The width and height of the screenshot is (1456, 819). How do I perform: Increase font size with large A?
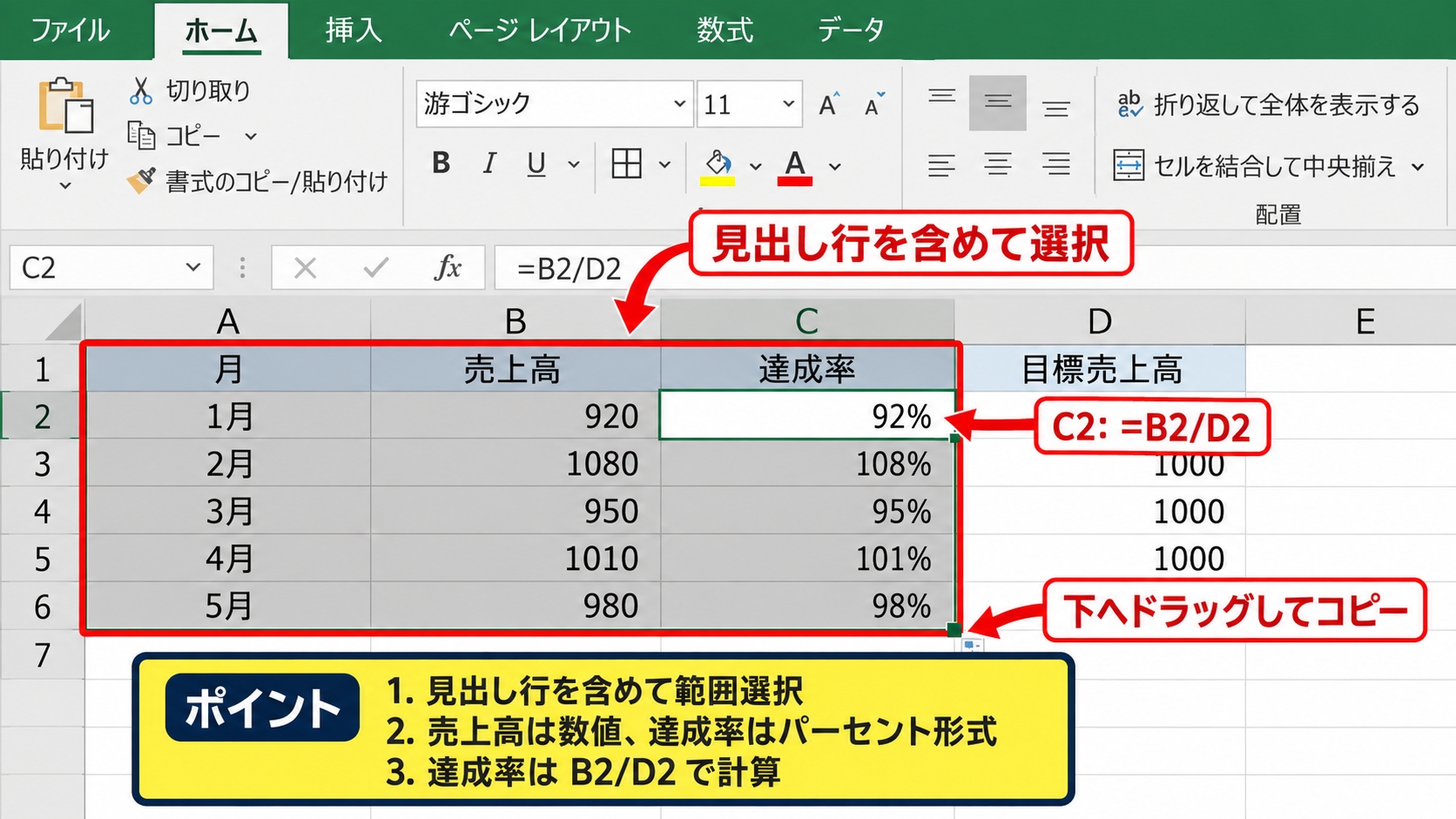pyautogui.click(x=829, y=104)
